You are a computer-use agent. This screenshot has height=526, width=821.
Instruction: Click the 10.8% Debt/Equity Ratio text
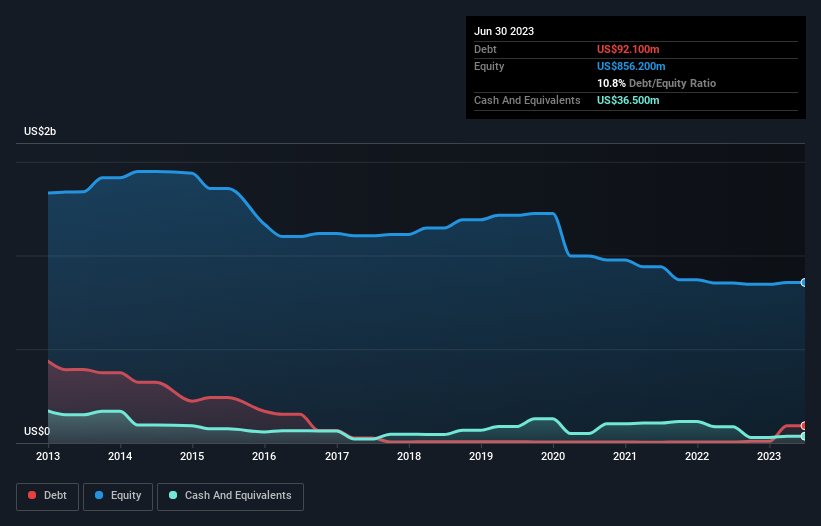point(656,83)
